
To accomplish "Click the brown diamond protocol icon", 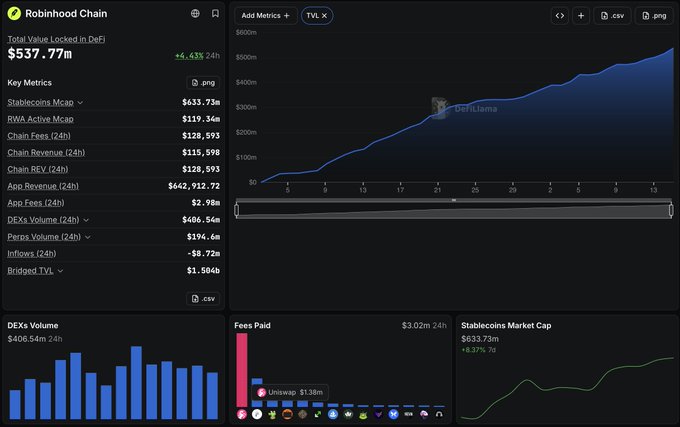I will (303, 414).
